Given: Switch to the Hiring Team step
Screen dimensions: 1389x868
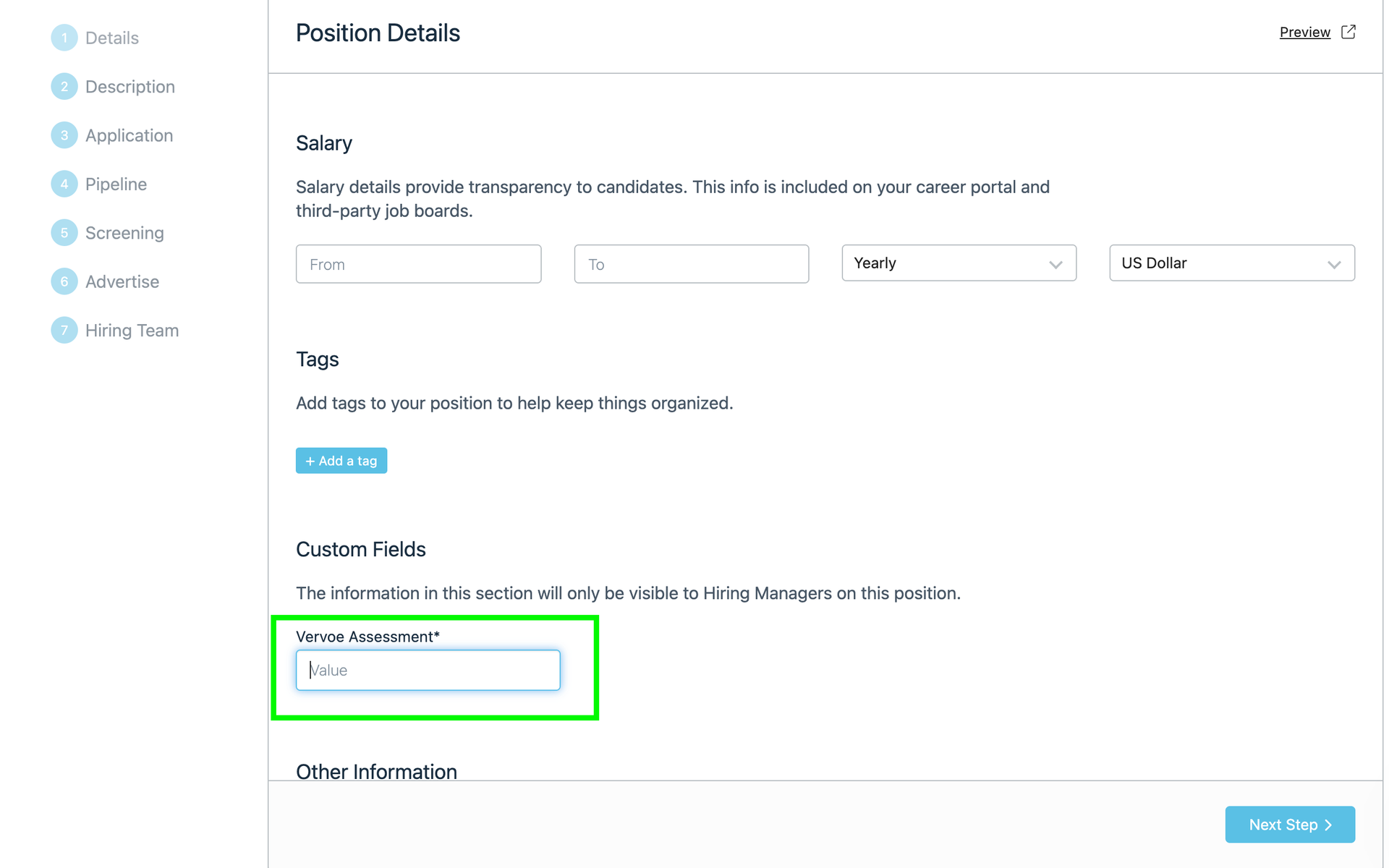Looking at the screenshot, I should (132, 331).
